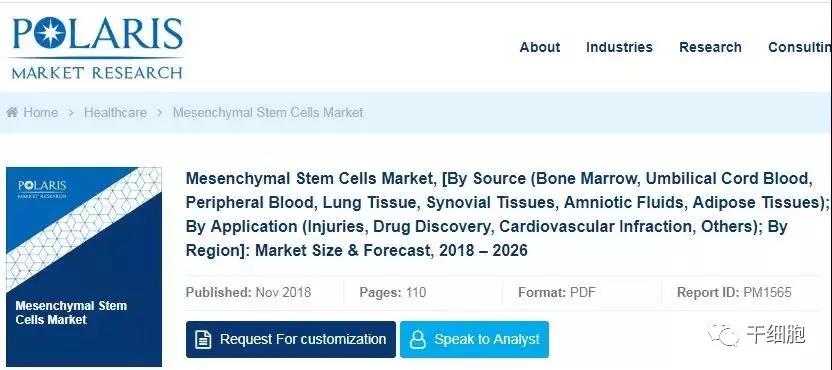Click the WeChat watermark icon
Image resolution: width=832 pixels, height=370 pixels.
(x=724, y=334)
